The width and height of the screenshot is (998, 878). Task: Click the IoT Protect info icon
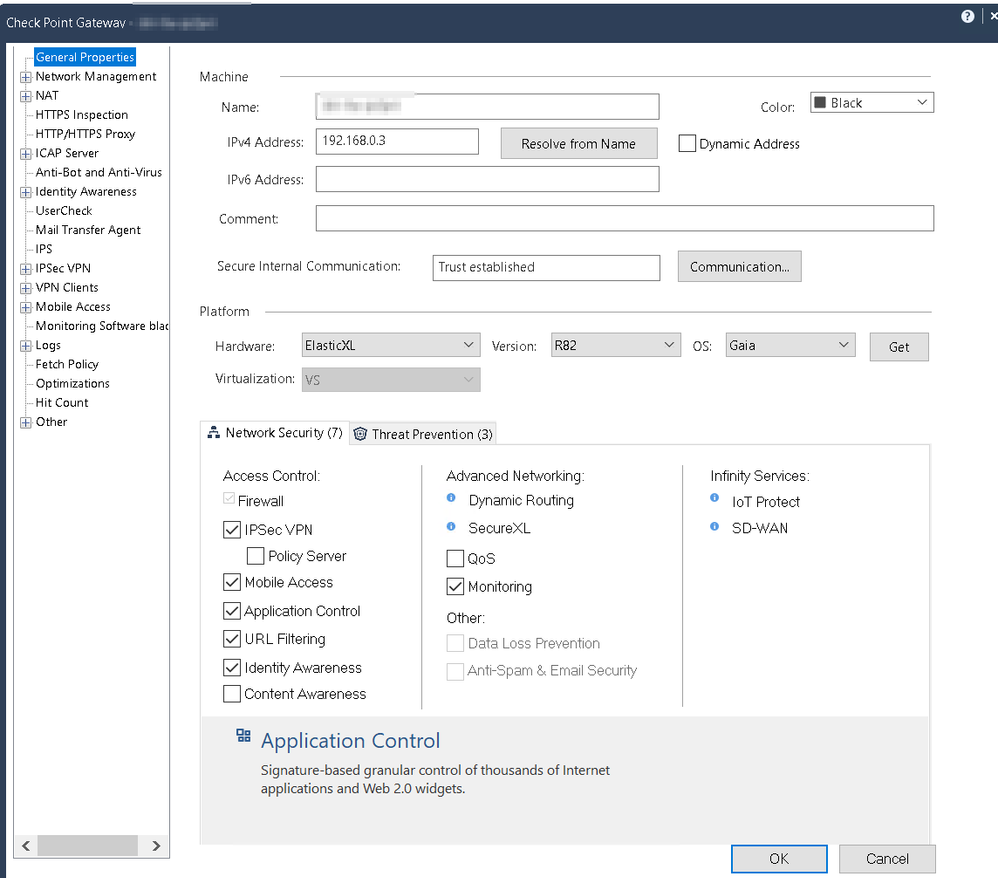click(715, 498)
